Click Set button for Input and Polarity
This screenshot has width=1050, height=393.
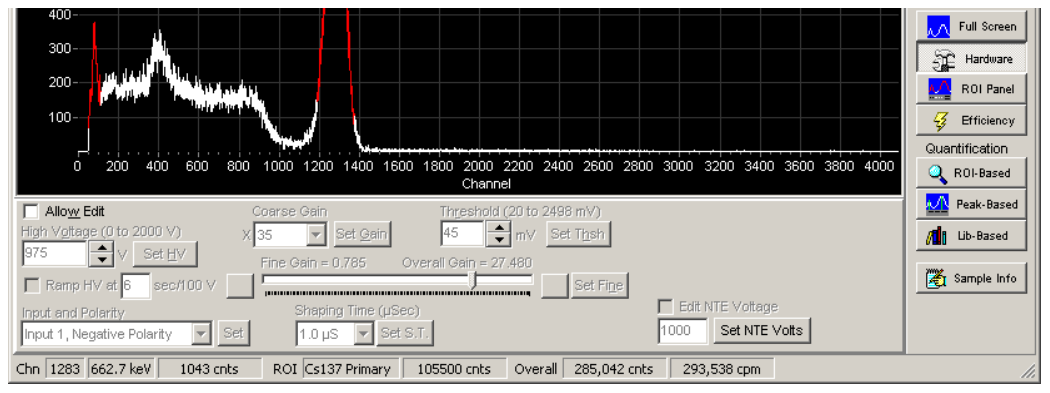[234, 333]
